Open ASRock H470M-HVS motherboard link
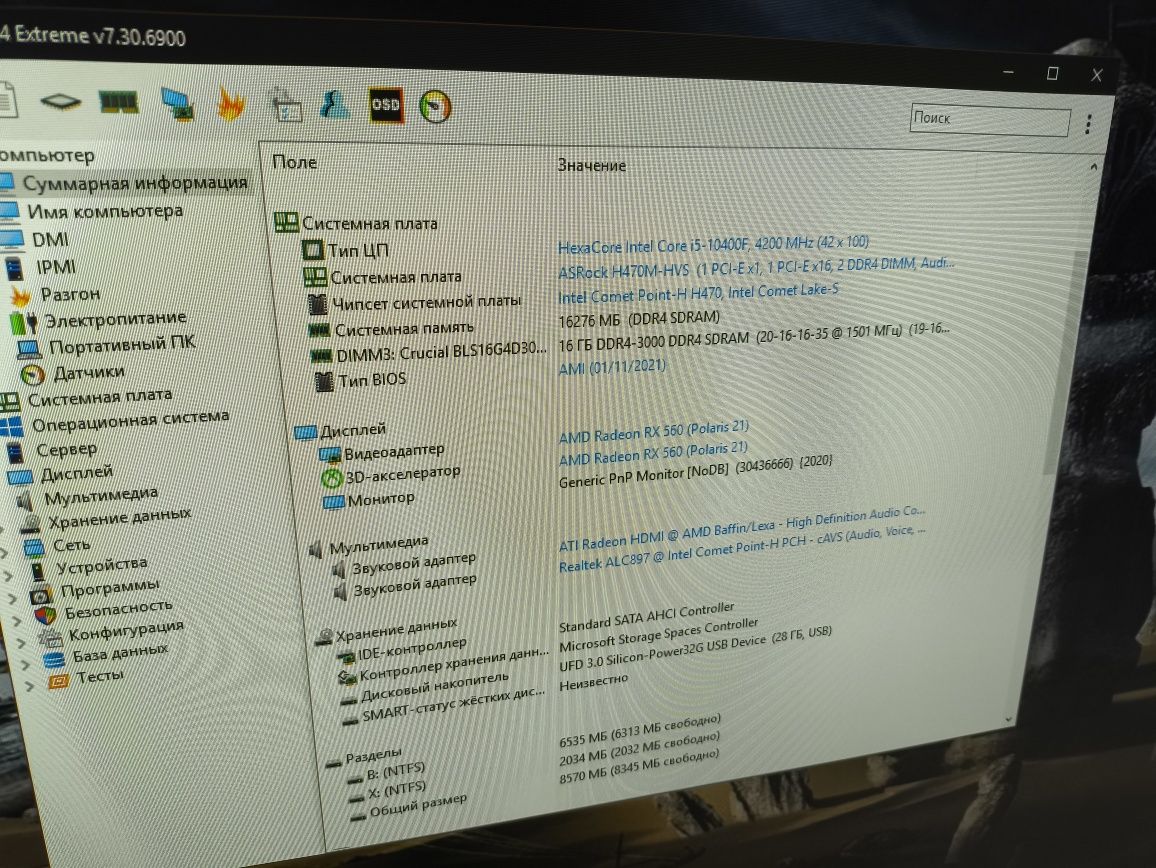The image size is (1156, 868). point(756,268)
